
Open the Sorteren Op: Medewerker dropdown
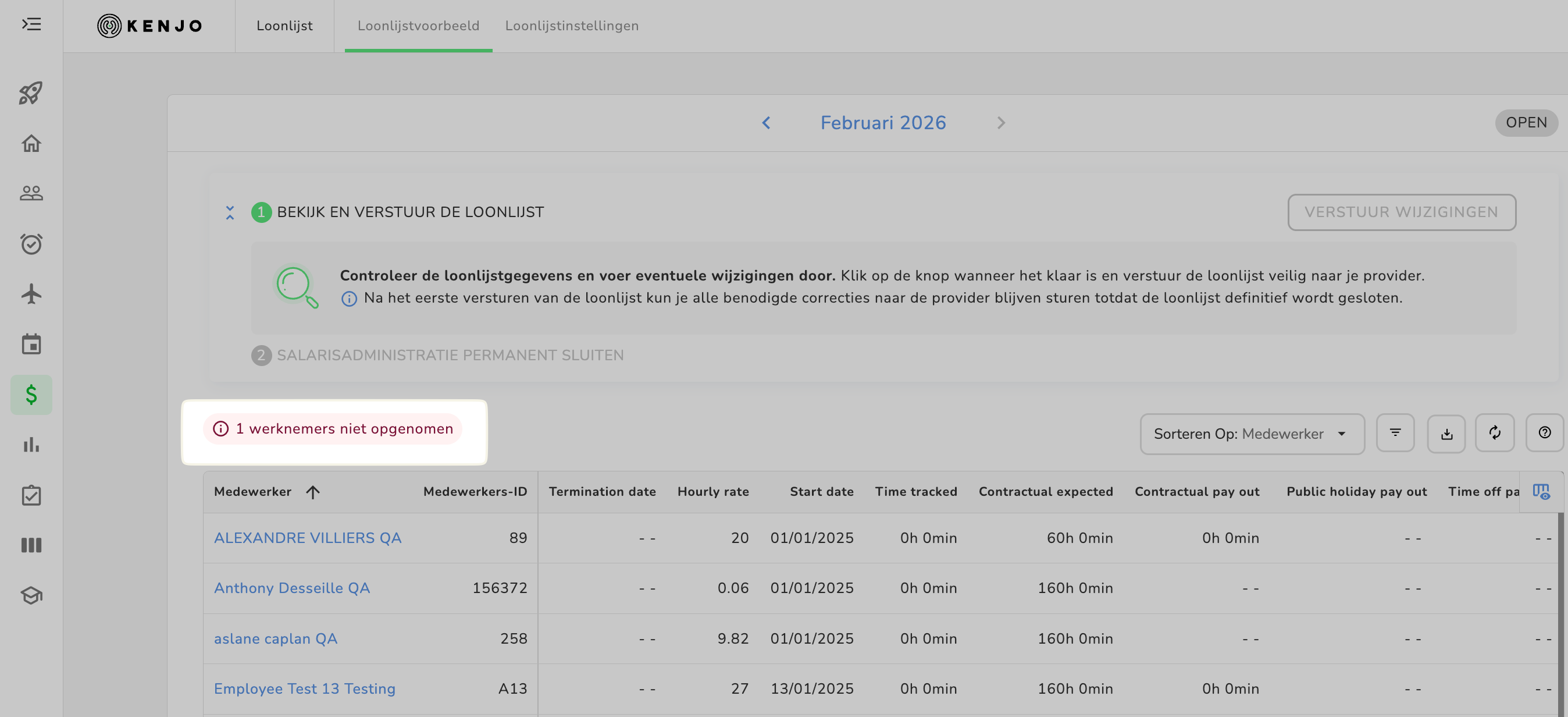click(1252, 434)
